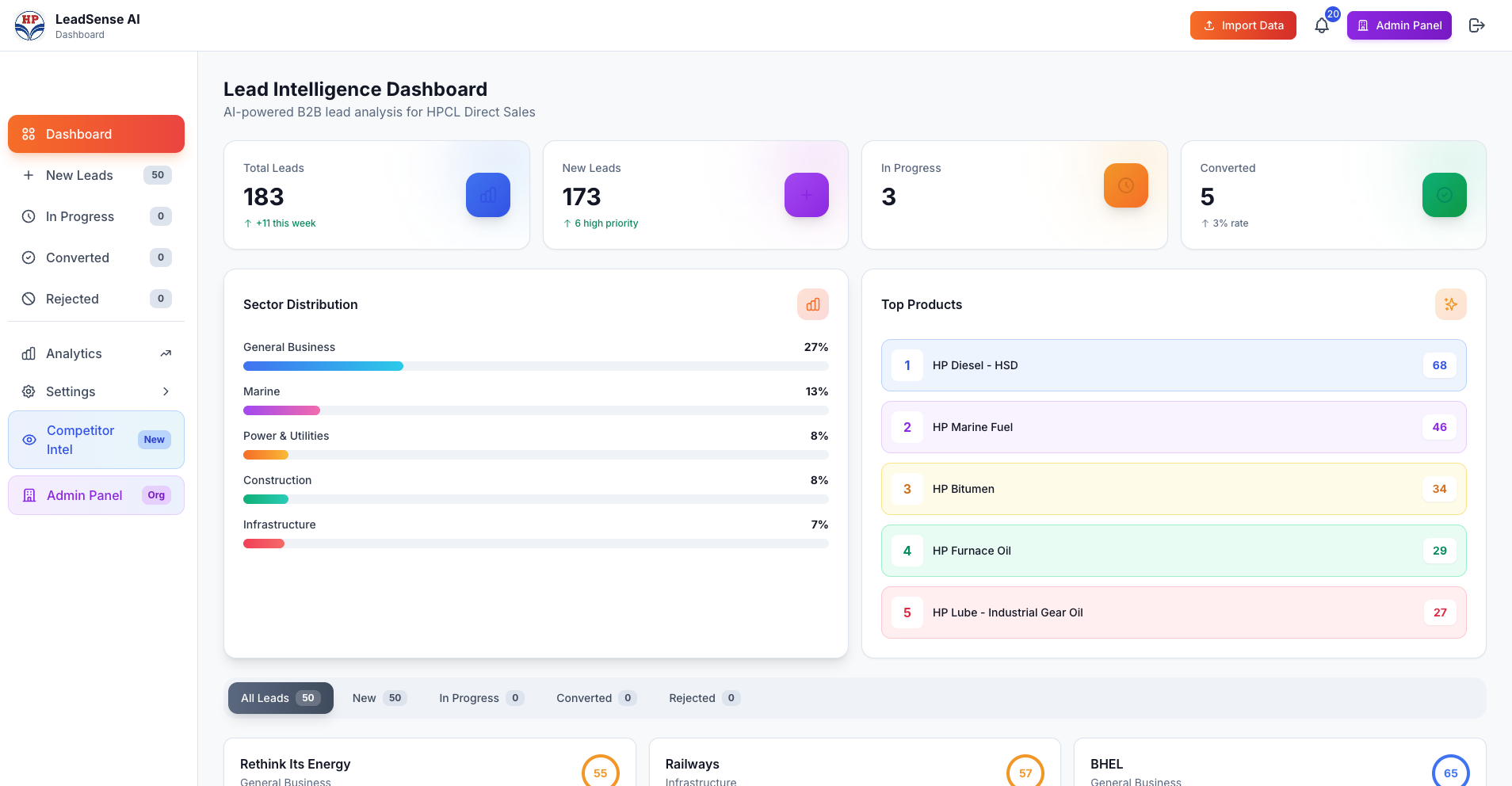The image size is (1512, 786).
Task: Click the Marine progress bar
Action: pos(536,410)
